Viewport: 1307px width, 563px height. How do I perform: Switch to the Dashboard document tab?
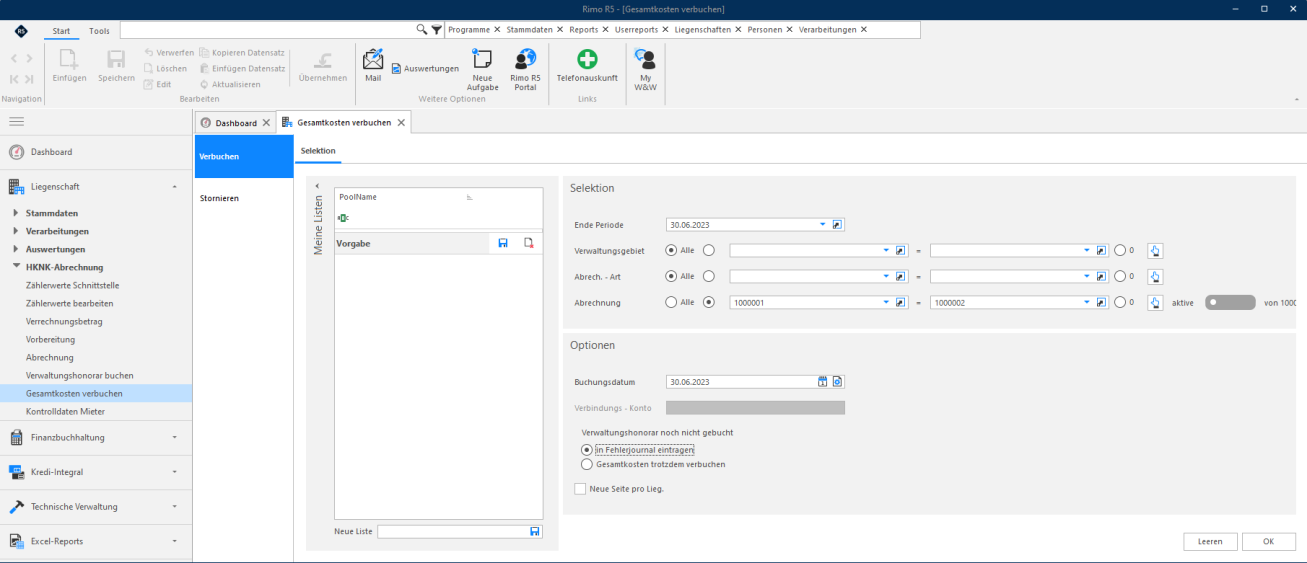236,123
